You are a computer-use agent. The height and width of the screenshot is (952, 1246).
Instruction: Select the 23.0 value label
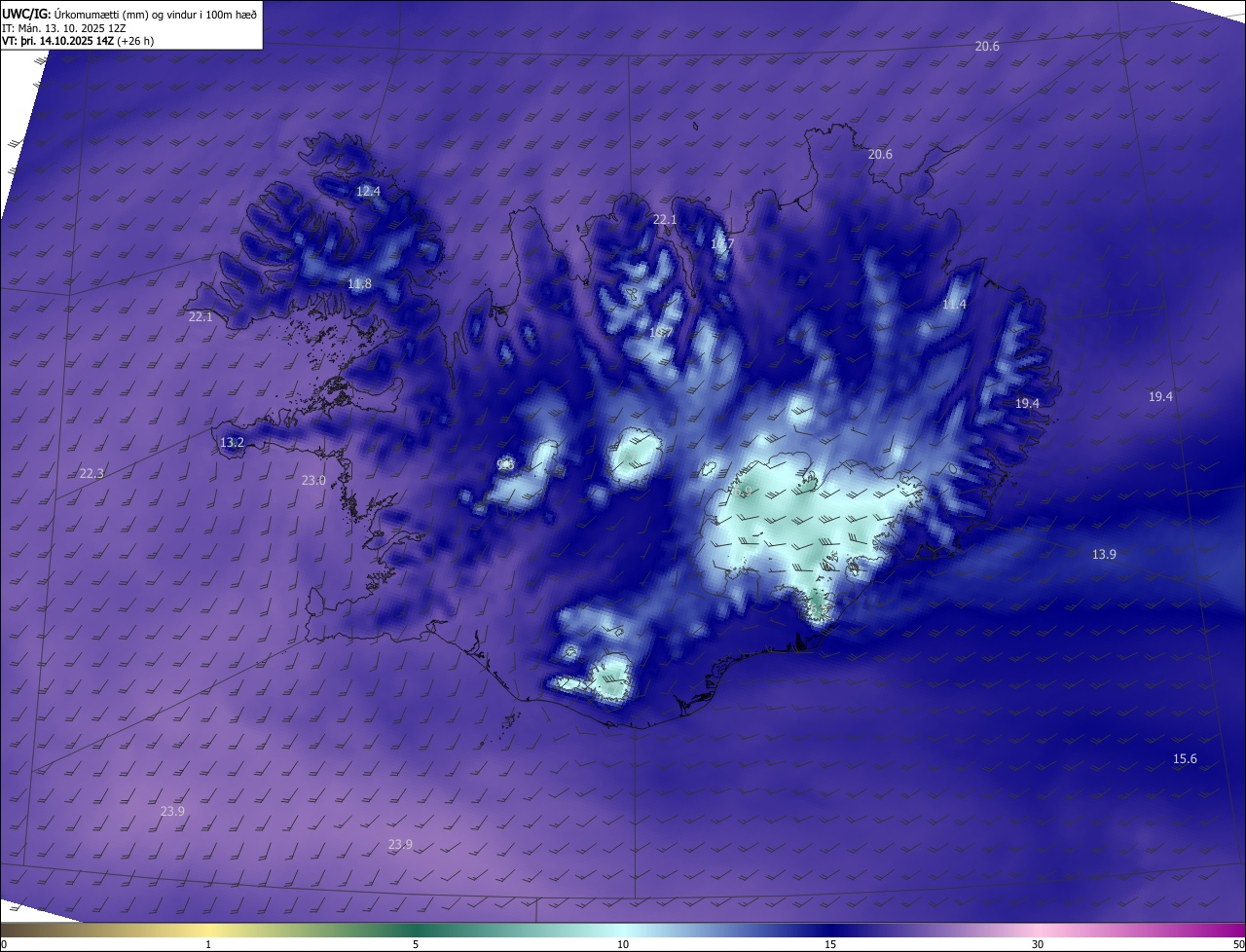[313, 480]
